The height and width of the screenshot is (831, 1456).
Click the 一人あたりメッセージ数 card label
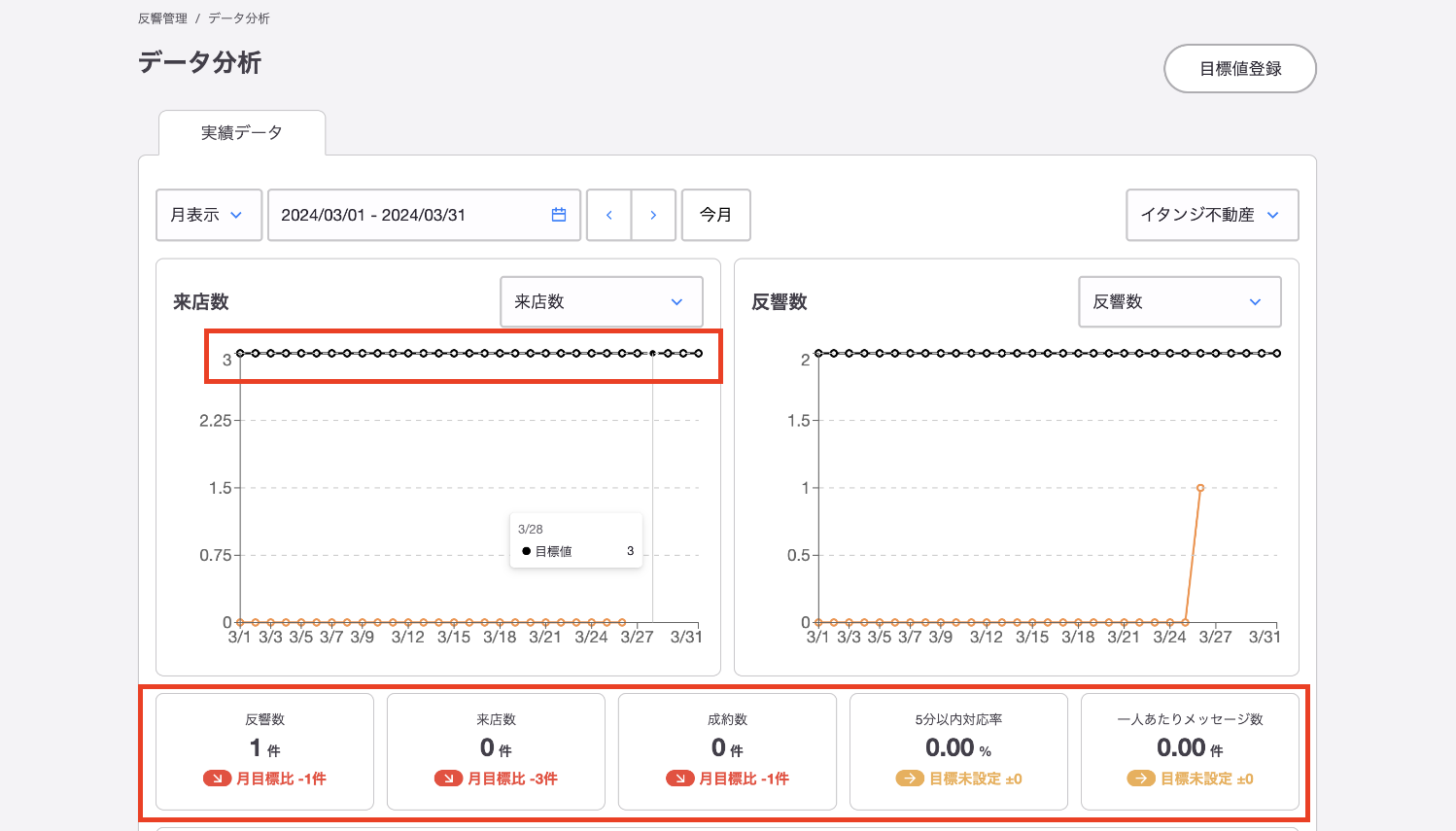[1190, 719]
